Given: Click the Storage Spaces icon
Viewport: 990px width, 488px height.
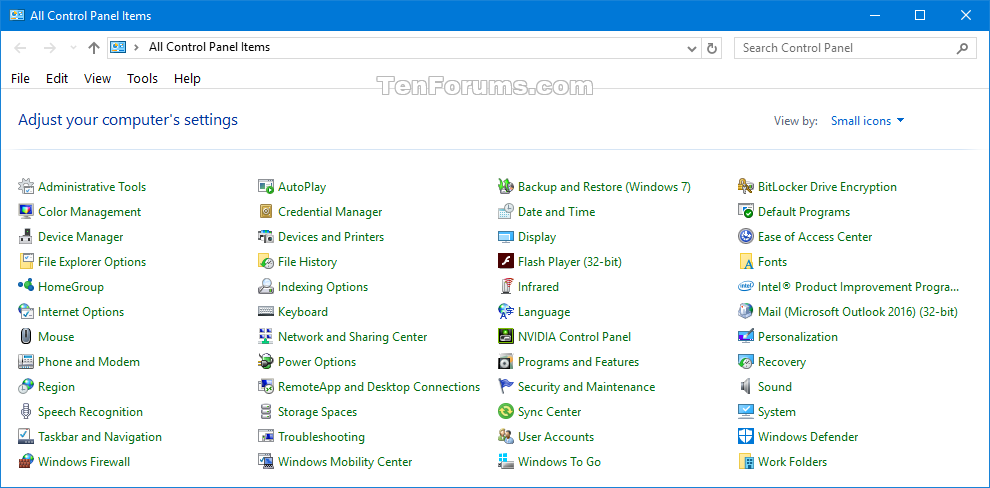Looking at the screenshot, I should pos(266,412).
